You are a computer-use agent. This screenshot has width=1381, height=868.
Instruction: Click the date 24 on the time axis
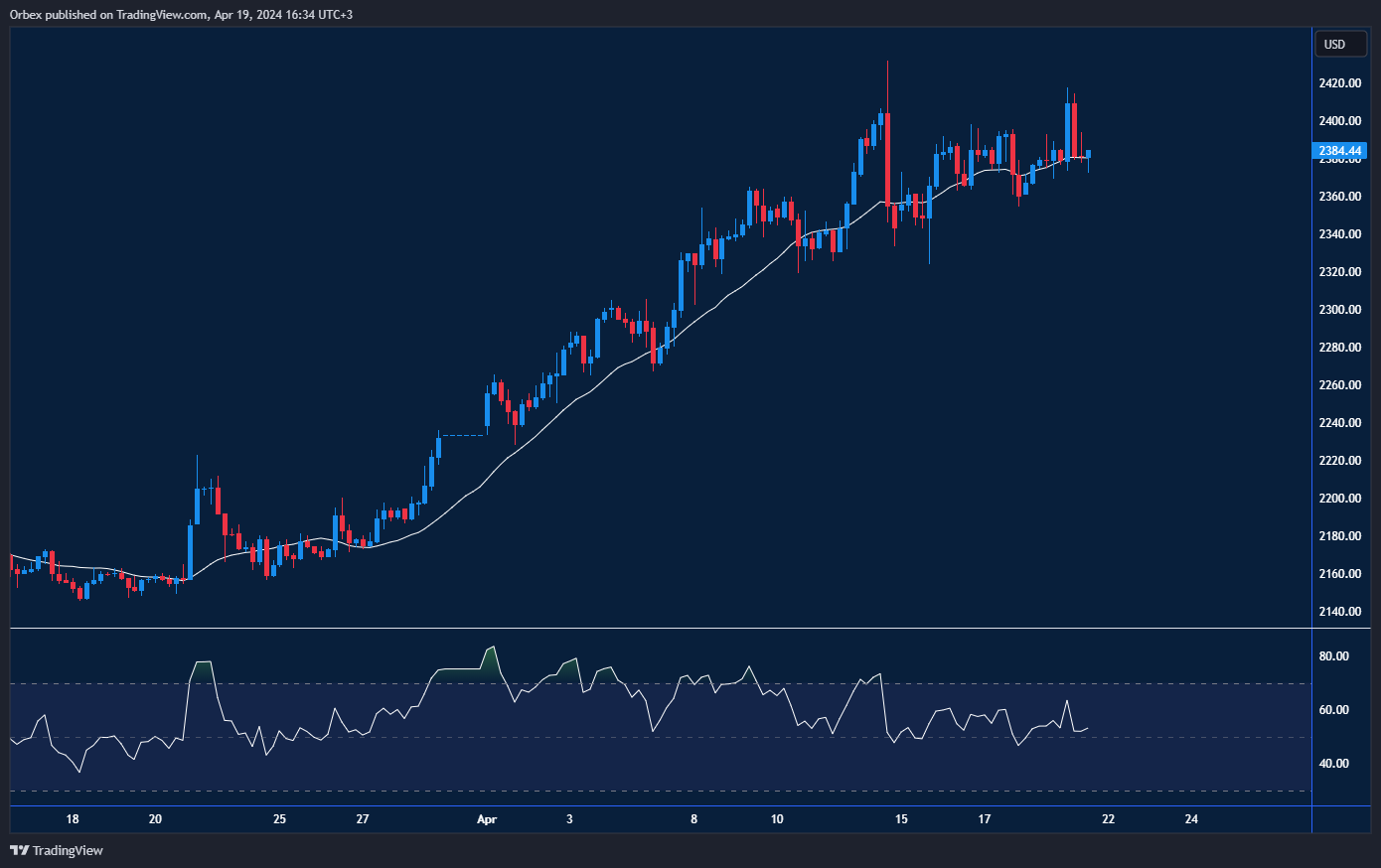click(1190, 819)
